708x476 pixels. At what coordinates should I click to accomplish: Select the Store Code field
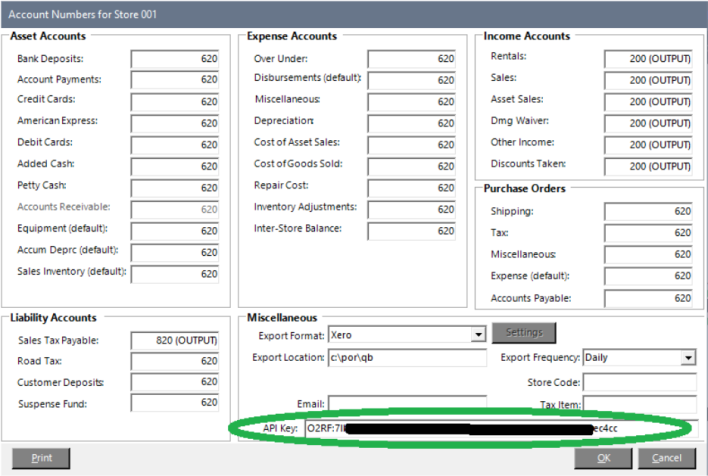point(640,382)
